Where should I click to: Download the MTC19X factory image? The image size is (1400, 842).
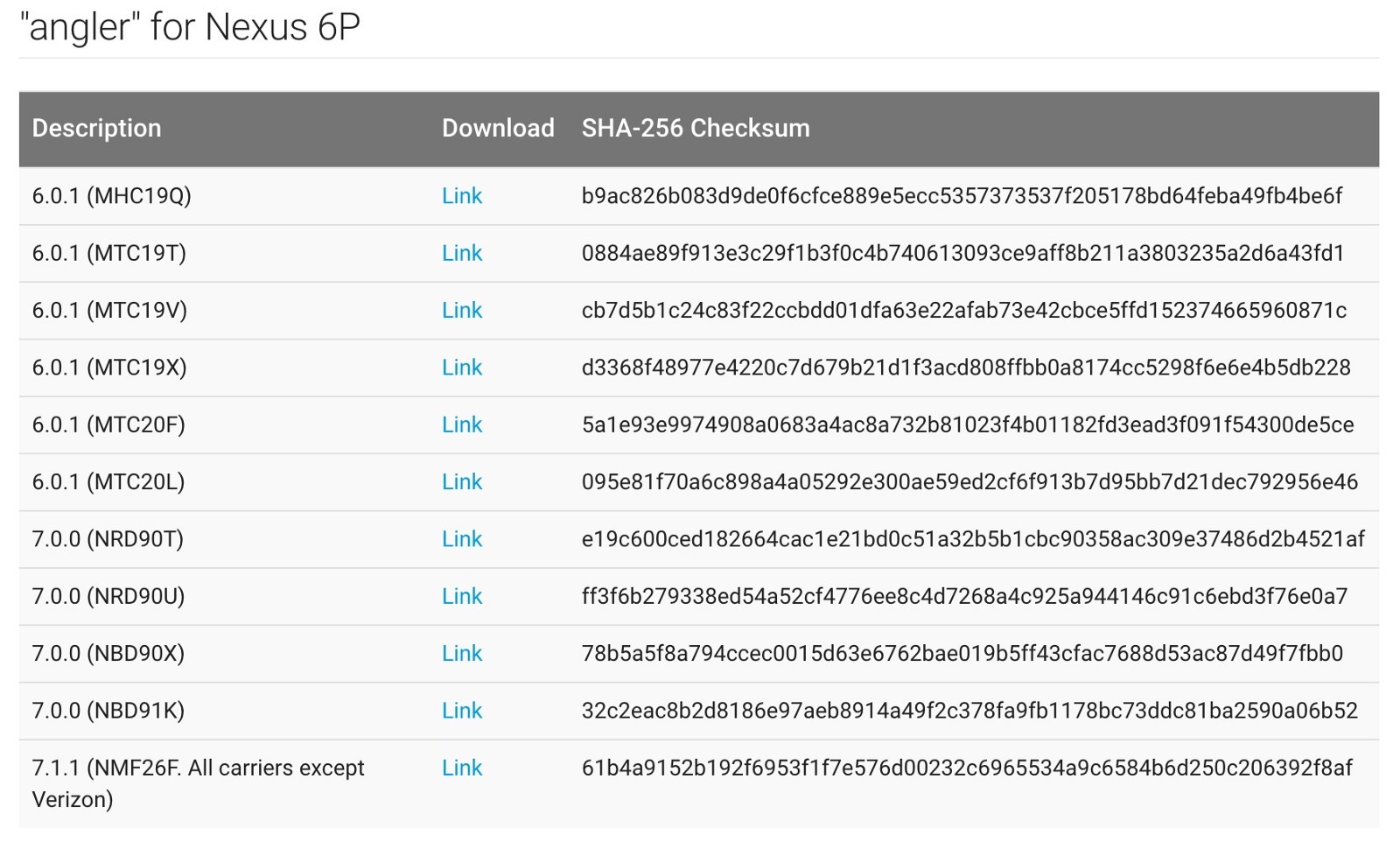point(462,368)
